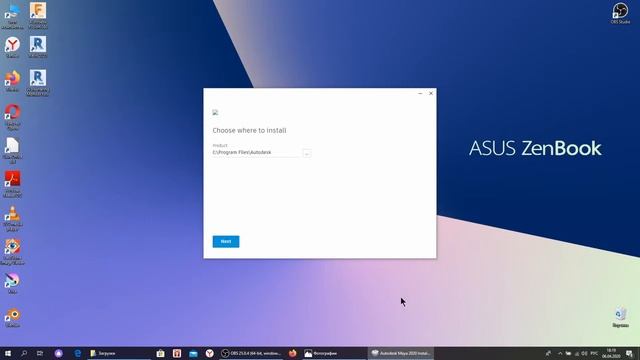
Task: Minimize the Autodesk installer window
Action: point(420,93)
